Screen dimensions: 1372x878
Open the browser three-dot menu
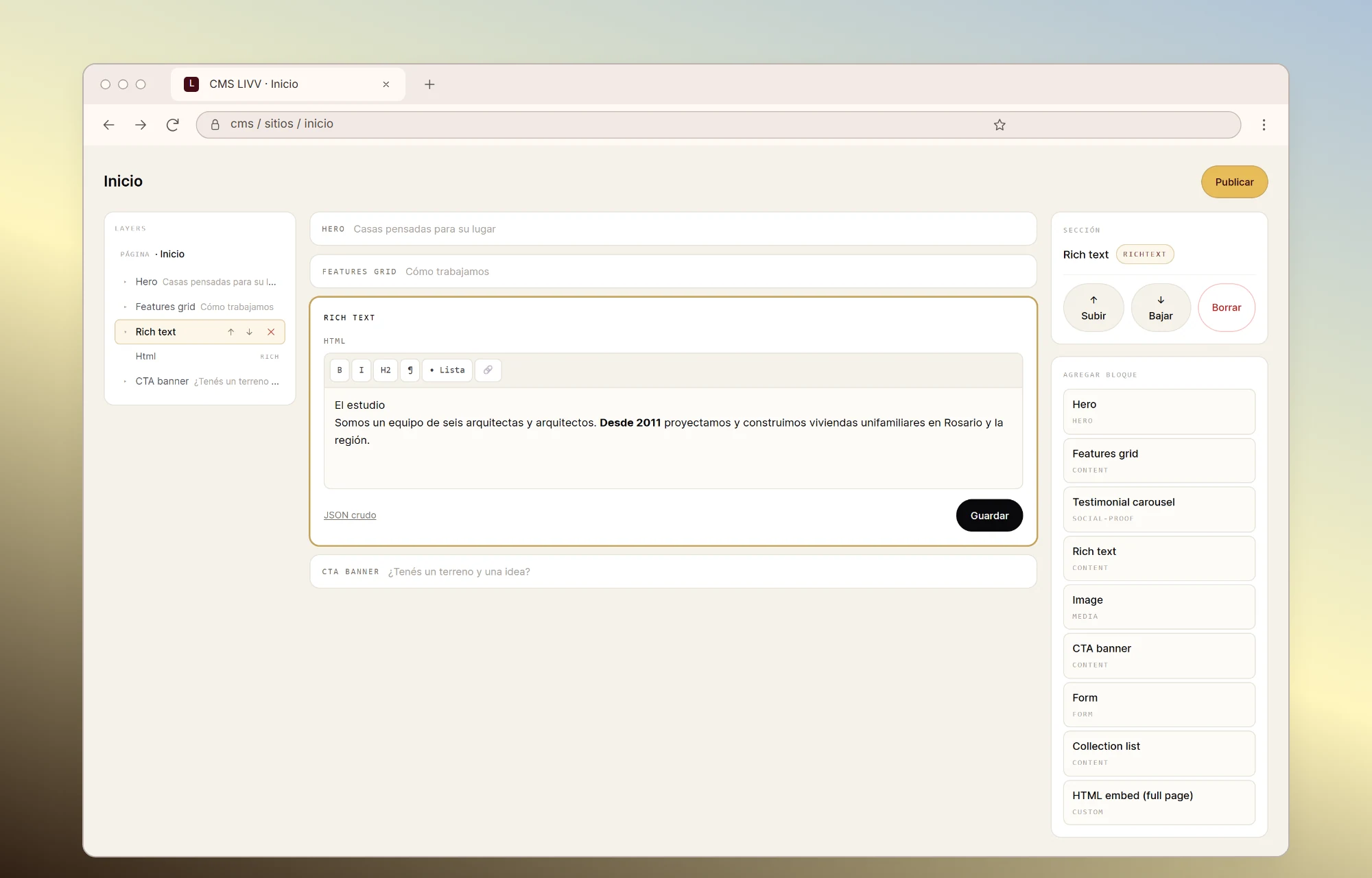coord(1264,125)
